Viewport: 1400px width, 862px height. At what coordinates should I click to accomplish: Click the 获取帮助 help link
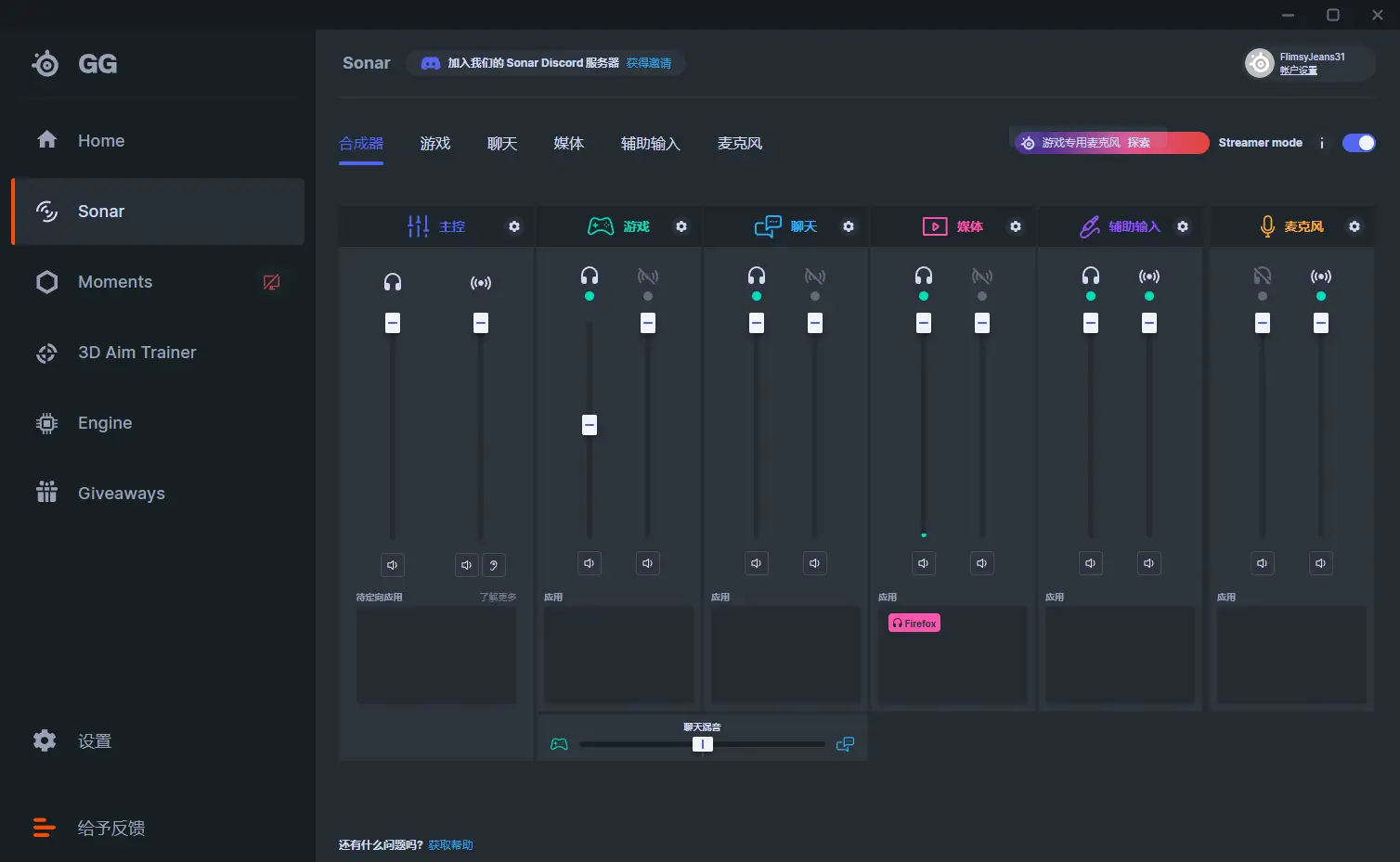[x=450, y=845]
